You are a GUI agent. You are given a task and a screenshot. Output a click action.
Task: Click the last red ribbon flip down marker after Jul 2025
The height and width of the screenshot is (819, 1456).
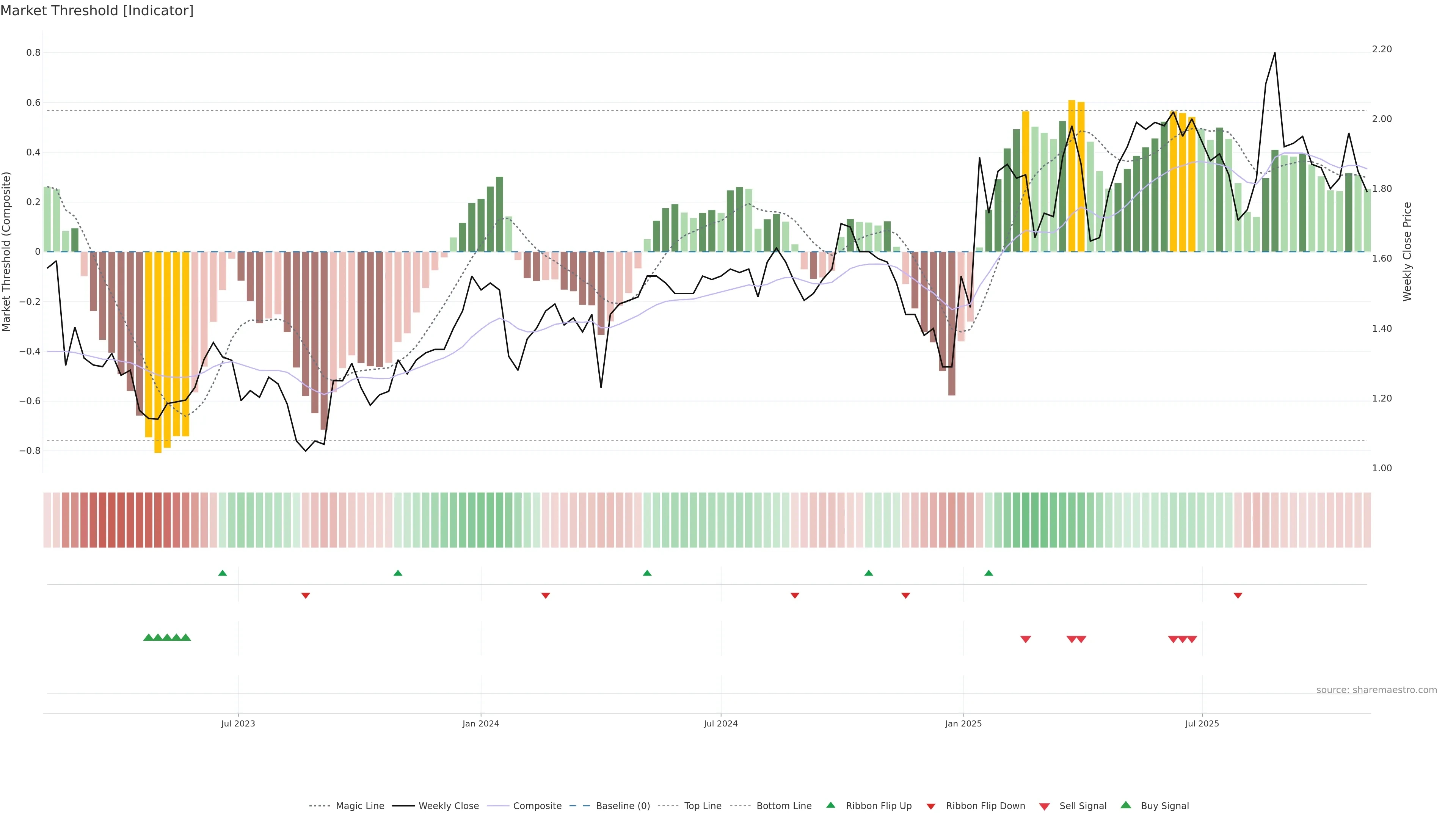(x=1238, y=595)
